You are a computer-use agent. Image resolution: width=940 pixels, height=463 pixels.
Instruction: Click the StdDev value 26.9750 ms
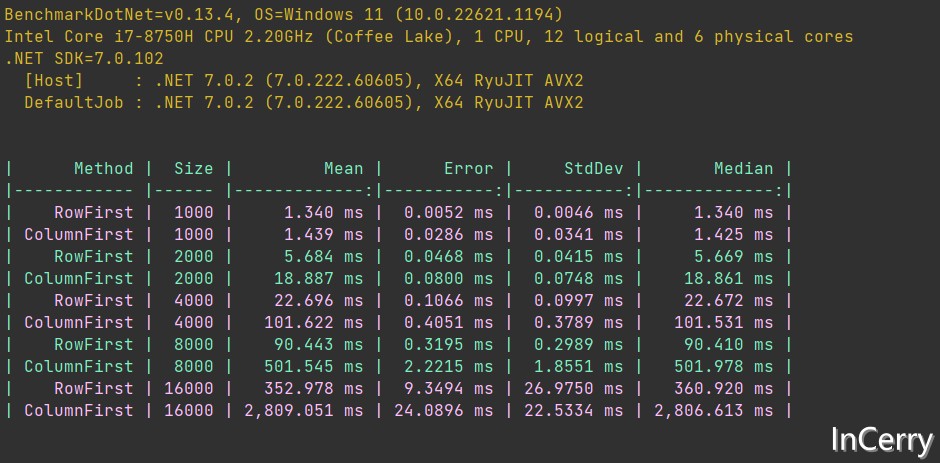click(574, 389)
